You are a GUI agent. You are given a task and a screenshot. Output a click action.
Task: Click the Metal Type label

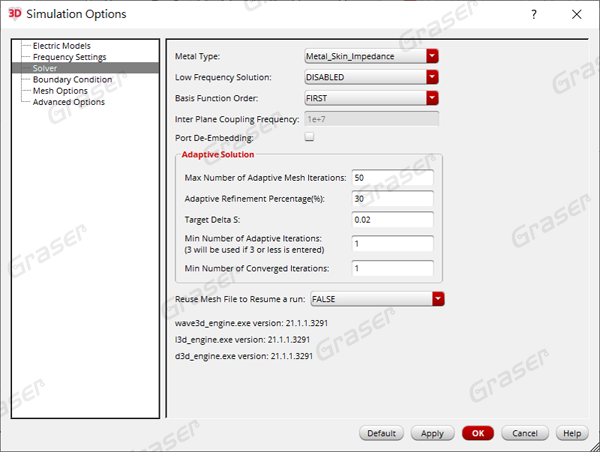point(197,56)
